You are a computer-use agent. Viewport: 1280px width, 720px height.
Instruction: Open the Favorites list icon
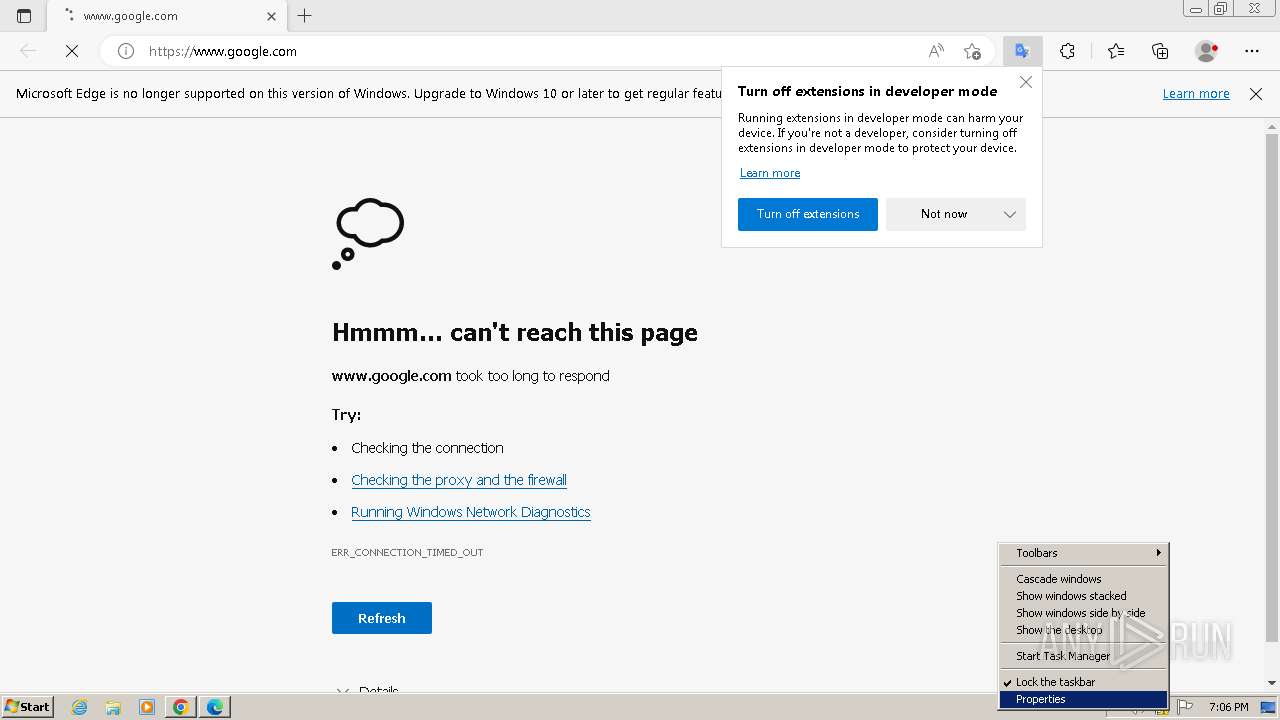1116,51
